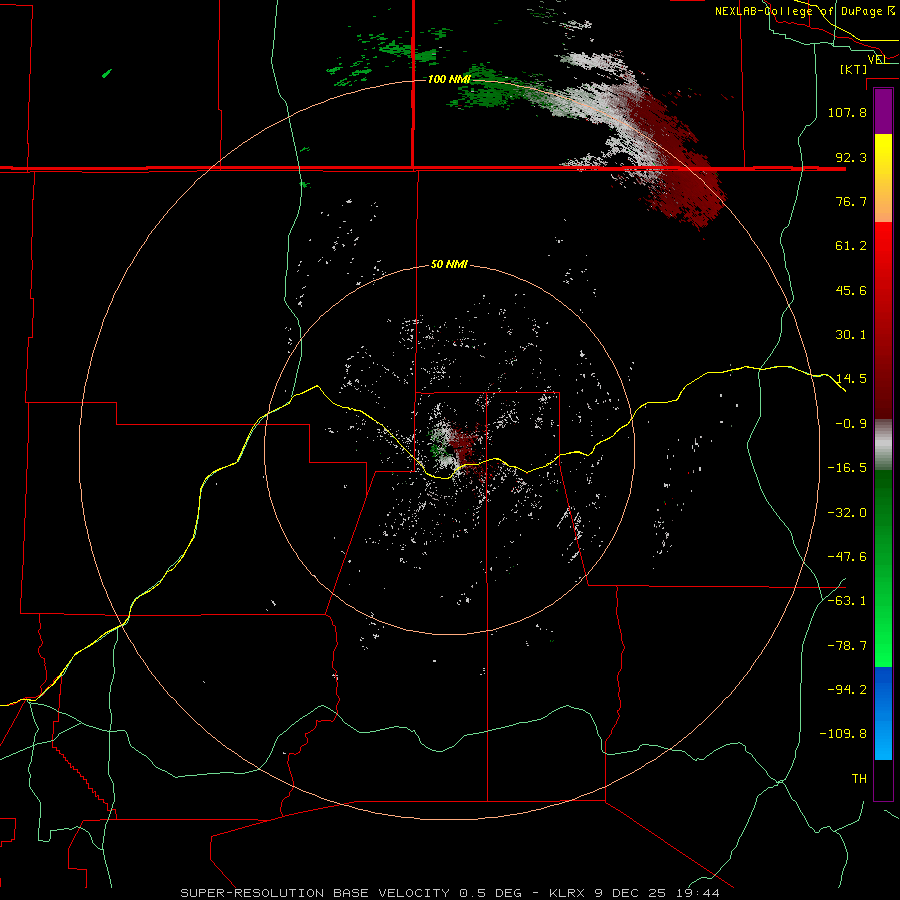Click the -32.0 legend value
The width and height of the screenshot is (900, 900).
tap(847, 513)
